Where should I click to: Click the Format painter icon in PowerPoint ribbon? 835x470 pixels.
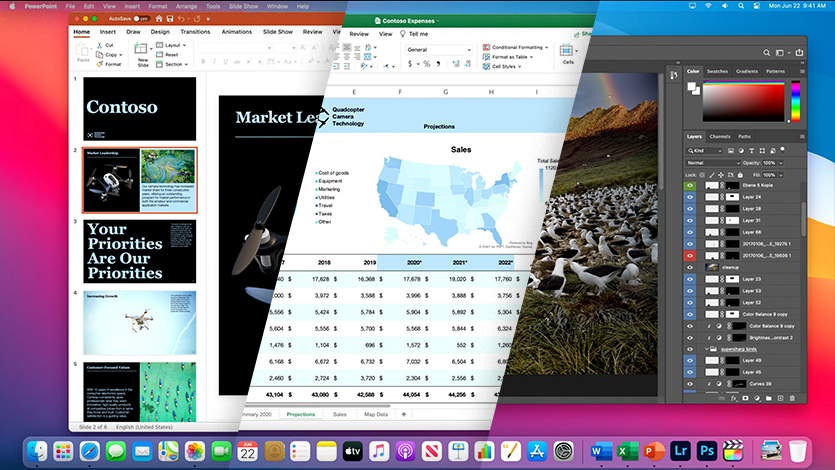coord(100,64)
